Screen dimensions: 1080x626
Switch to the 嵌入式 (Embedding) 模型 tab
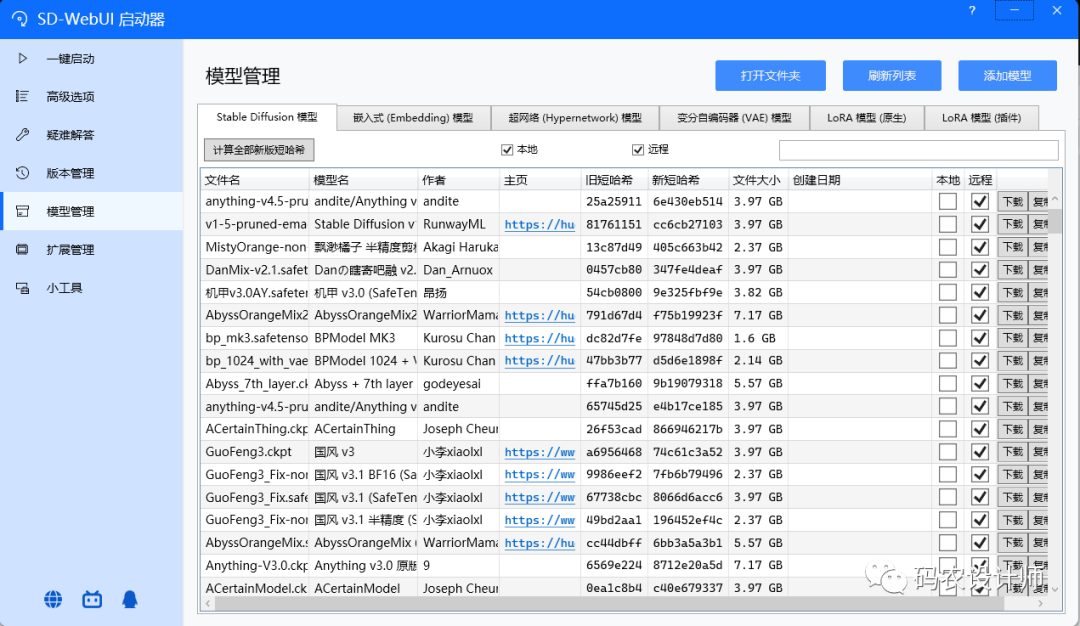point(413,118)
